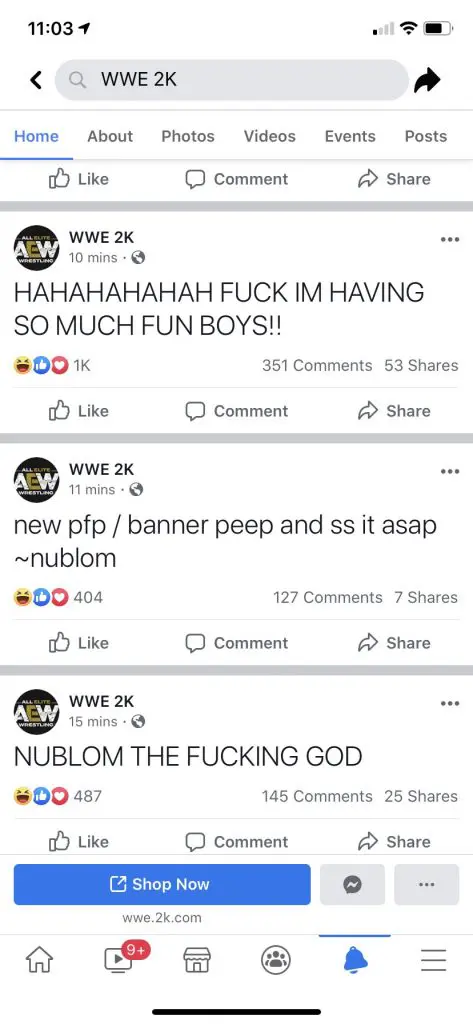Open options menu for the 11 mins post

(449, 472)
